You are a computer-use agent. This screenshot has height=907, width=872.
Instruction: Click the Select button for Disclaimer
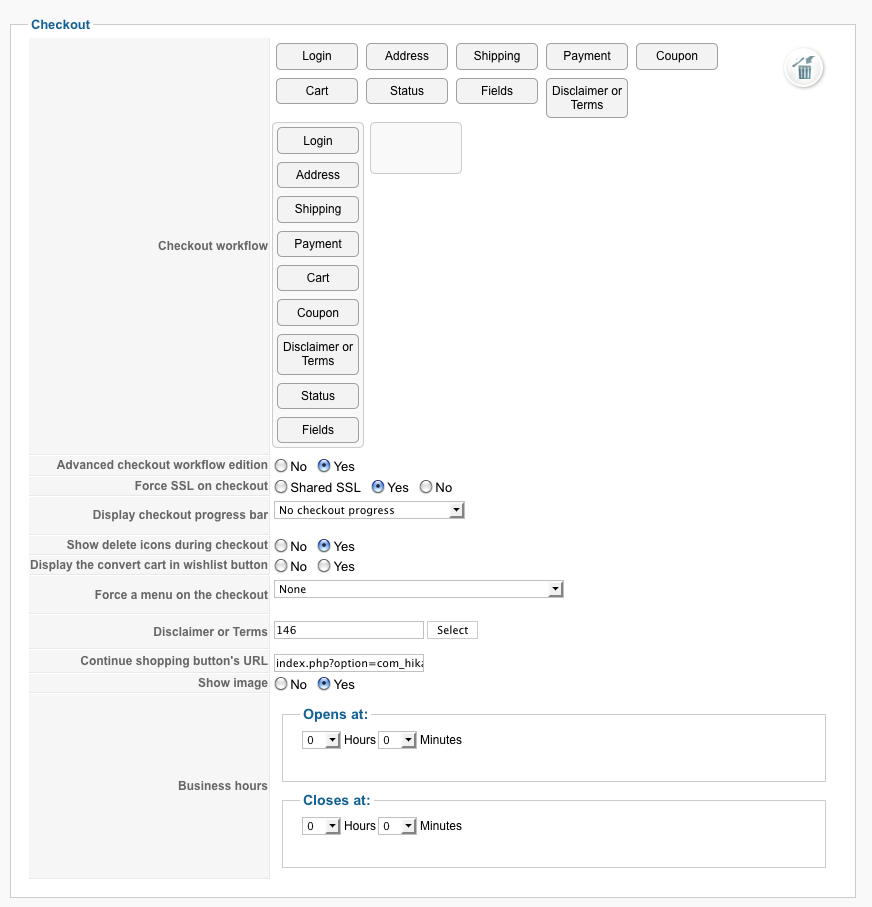[452, 630]
